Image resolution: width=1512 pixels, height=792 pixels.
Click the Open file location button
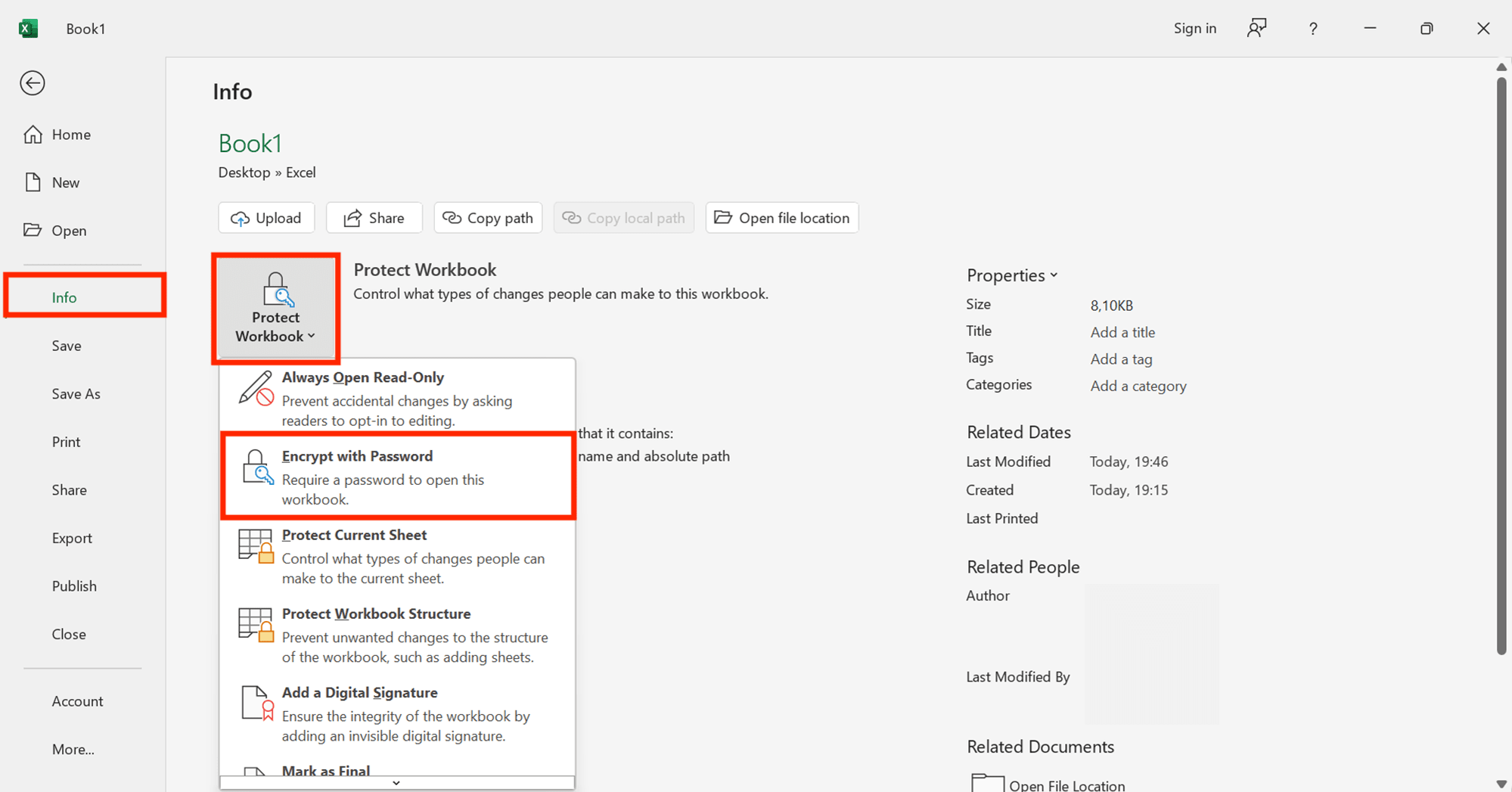tap(782, 218)
